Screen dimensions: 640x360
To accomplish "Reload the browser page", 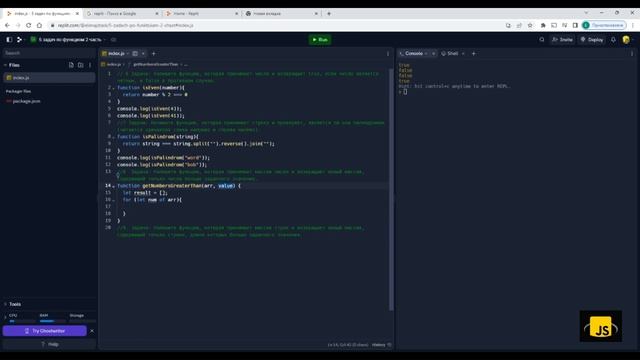I will coord(29,25).
